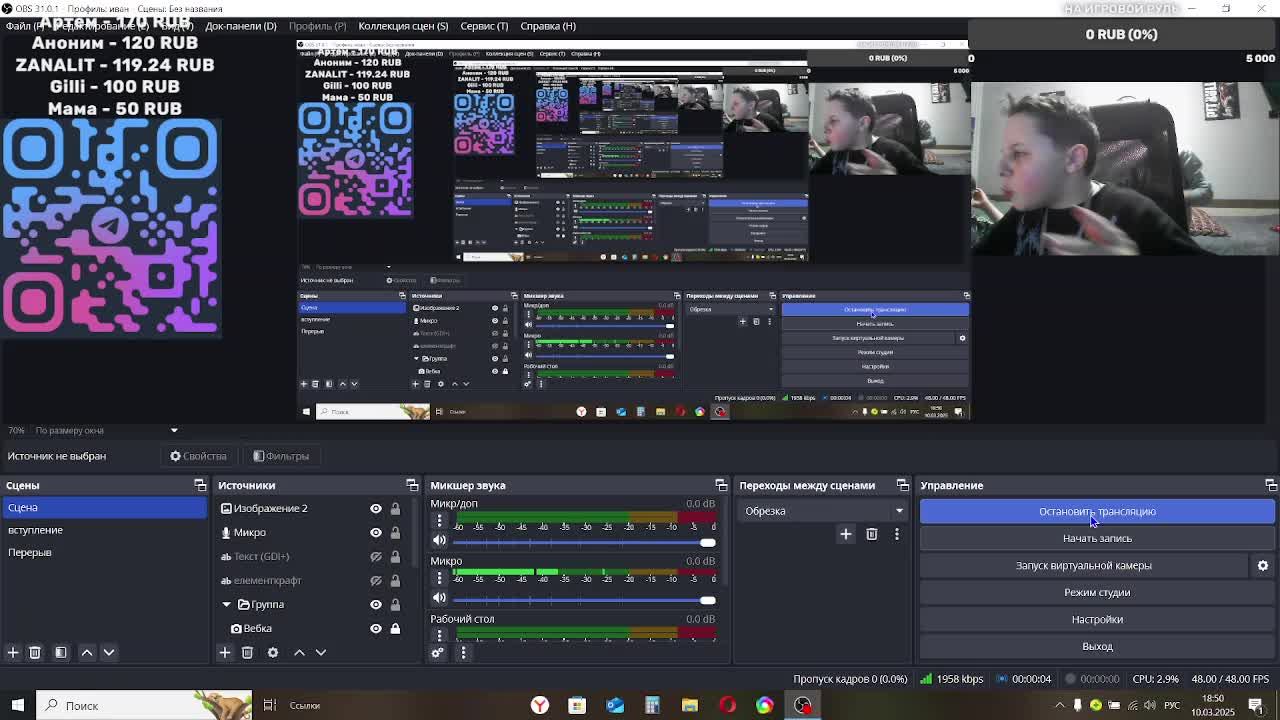This screenshot has width=1280, height=720.
Task: Open File Explorer from the taskbar
Action: point(690,705)
